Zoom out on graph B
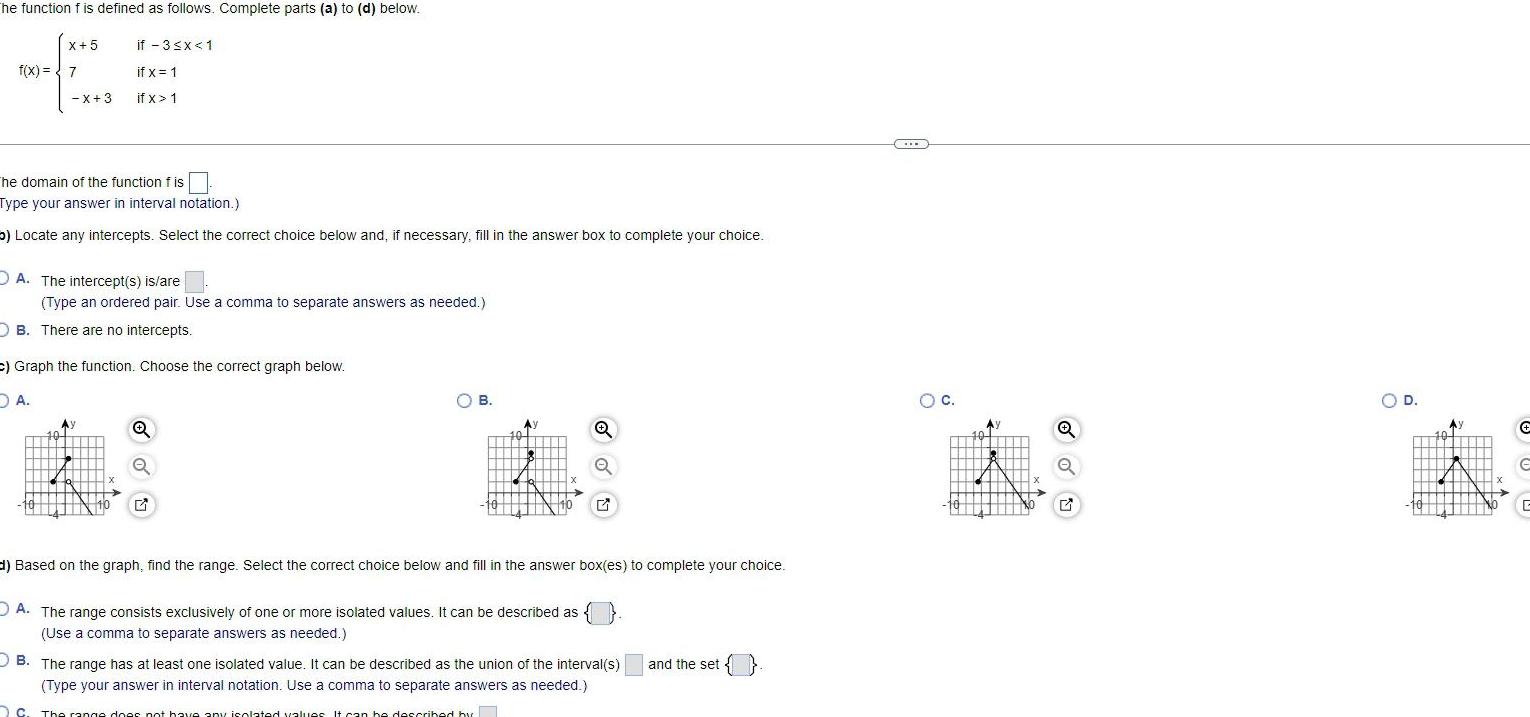1530x717 pixels. click(602, 466)
